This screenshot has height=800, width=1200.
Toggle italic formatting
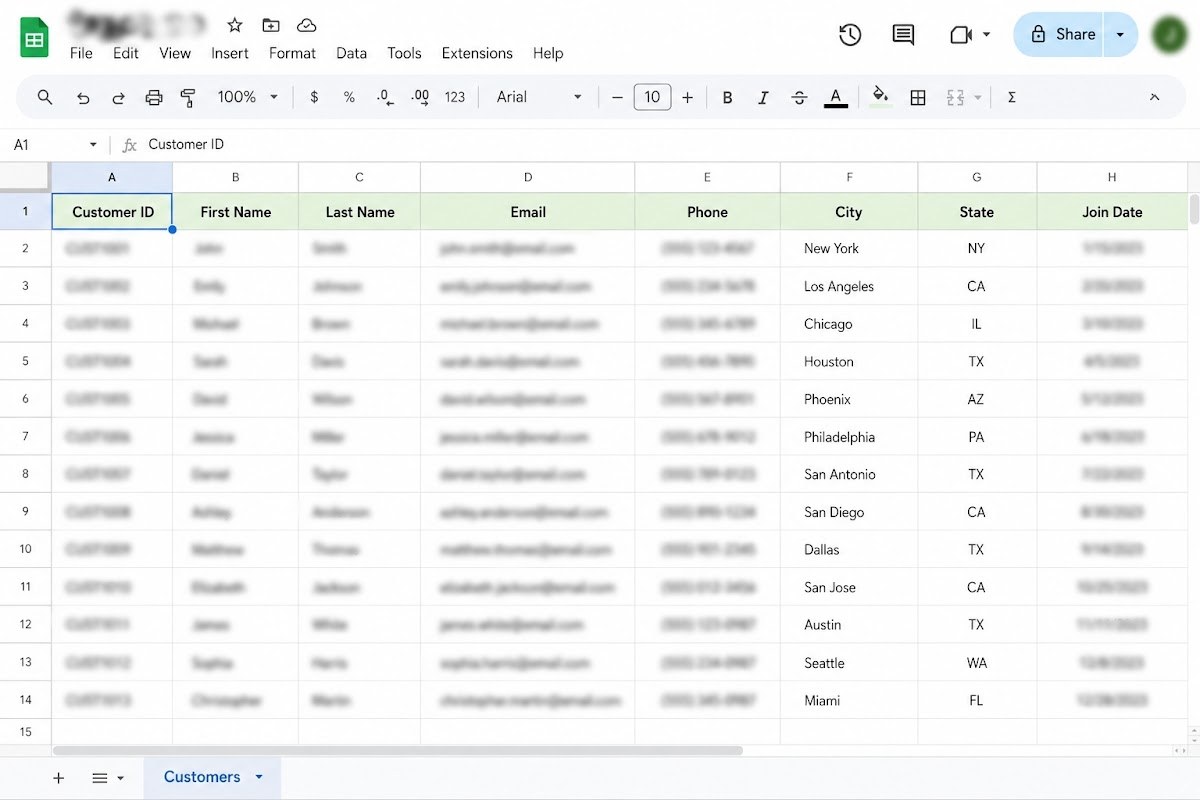pyautogui.click(x=763, y=97)
